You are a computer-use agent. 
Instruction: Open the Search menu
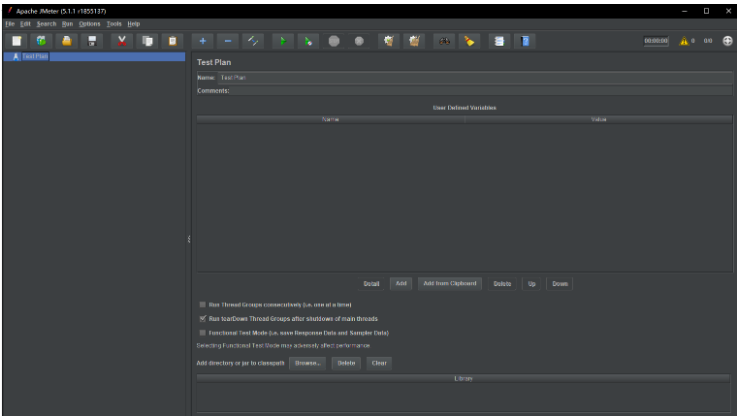coord(47,24)
